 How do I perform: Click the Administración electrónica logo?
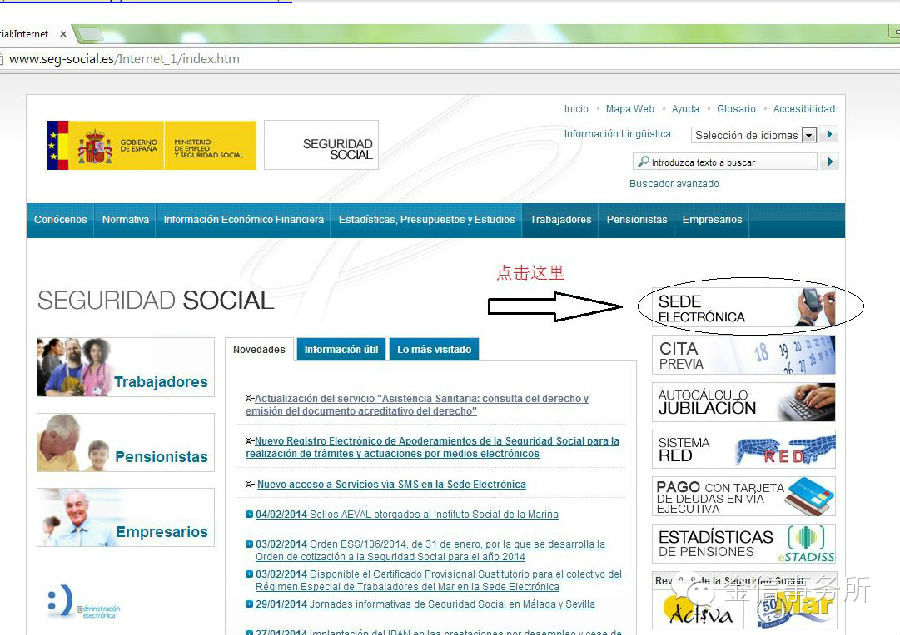(84, 602)
